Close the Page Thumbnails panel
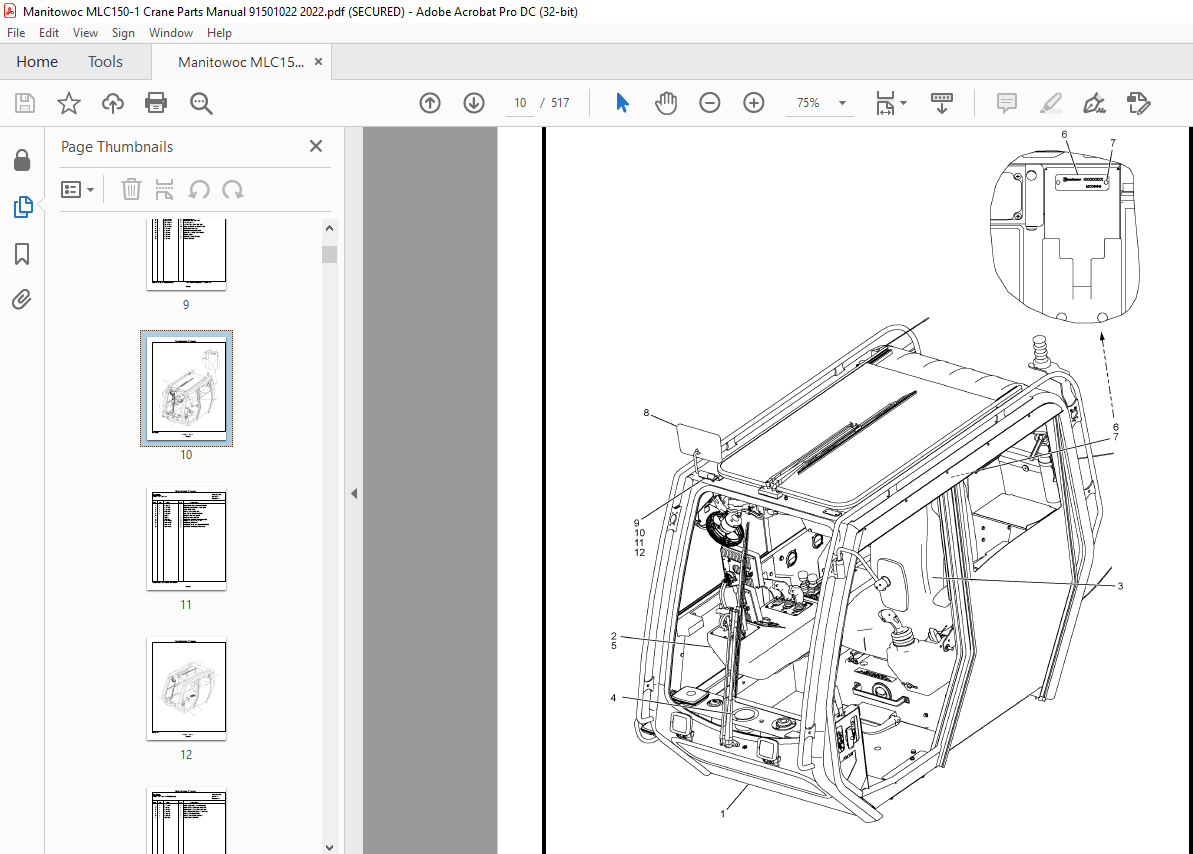 (x=316, y=146)
